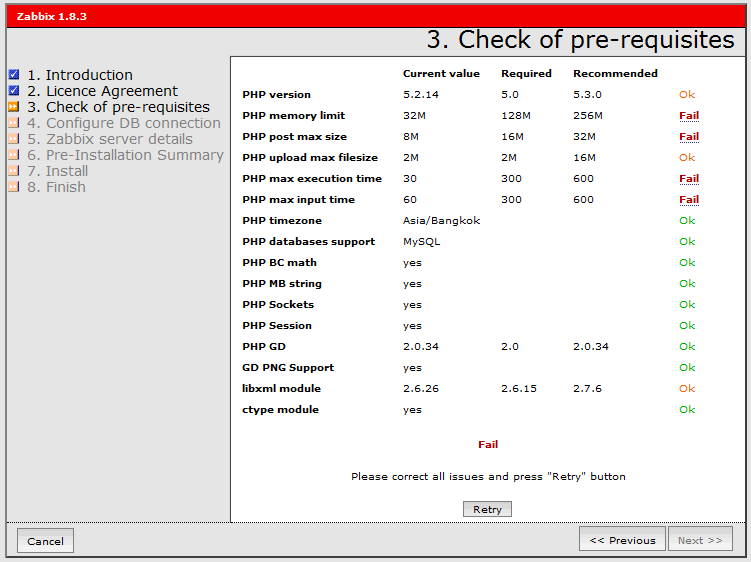This screenshot has width=751, height=562.
Task: Click the arrow icon beside Pre-Installation Summary
Action: pos(14,154)
